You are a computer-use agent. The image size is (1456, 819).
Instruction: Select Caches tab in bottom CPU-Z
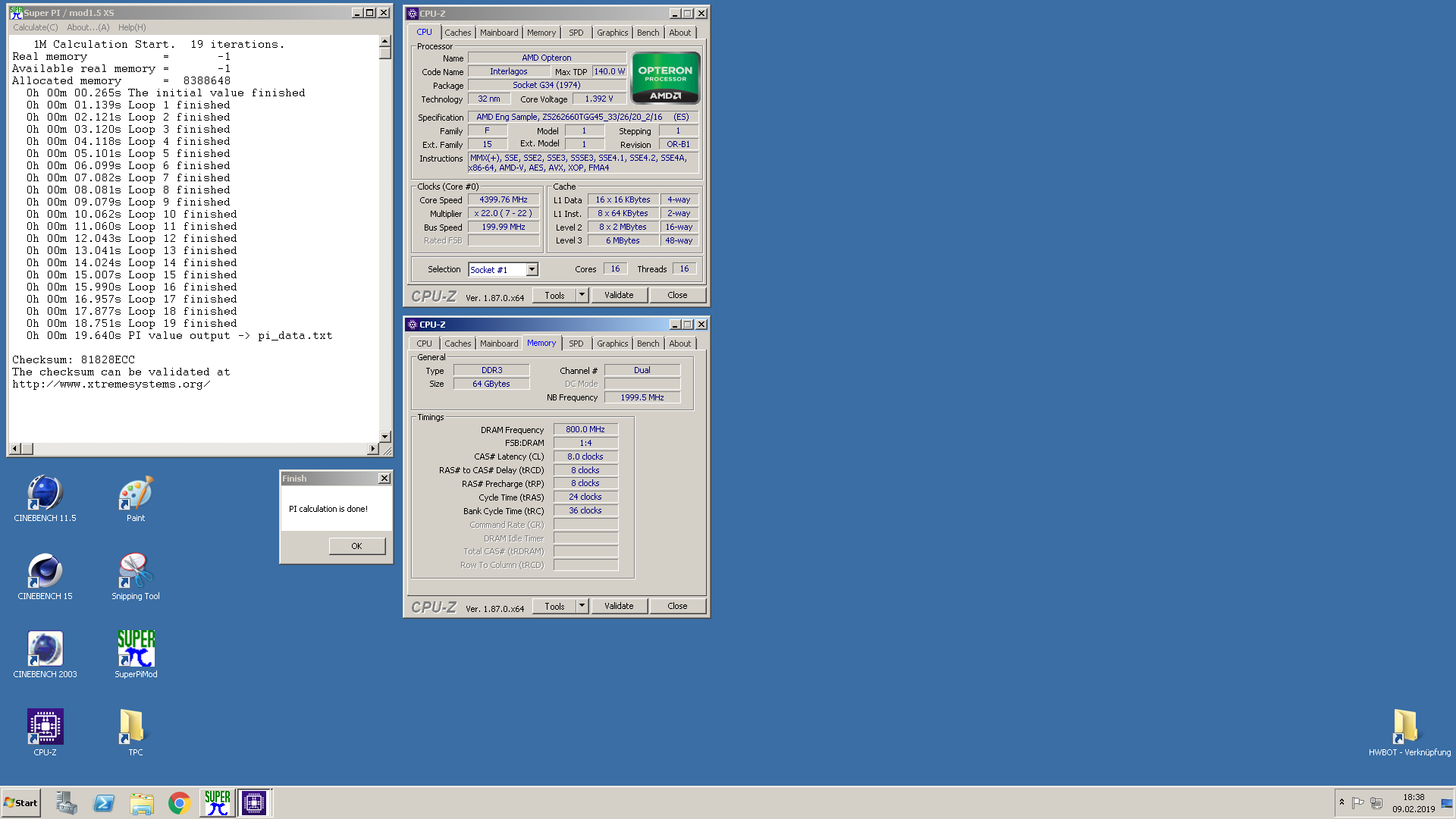(x=457, y=344)
